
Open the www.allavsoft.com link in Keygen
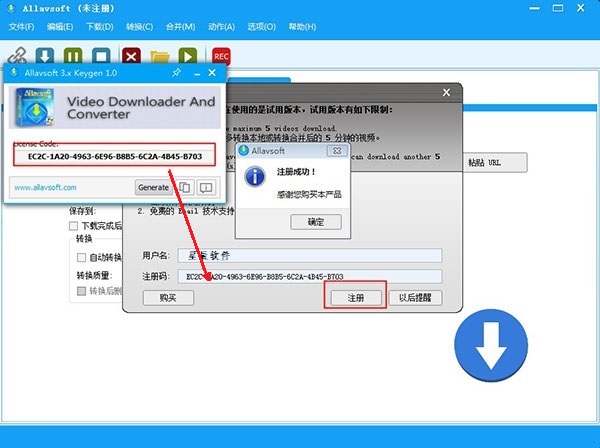click(x=45, y=187)
